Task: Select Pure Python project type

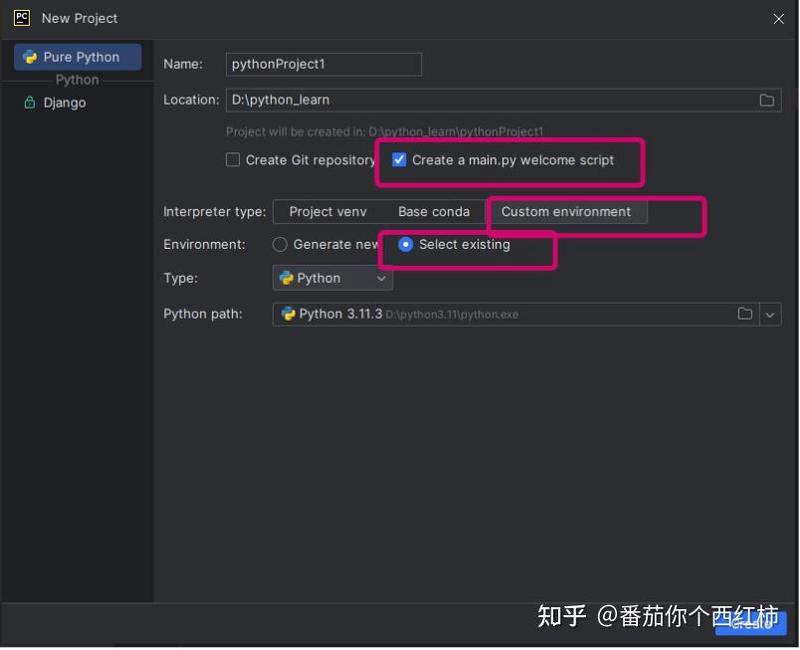Action: click(78, 57)
